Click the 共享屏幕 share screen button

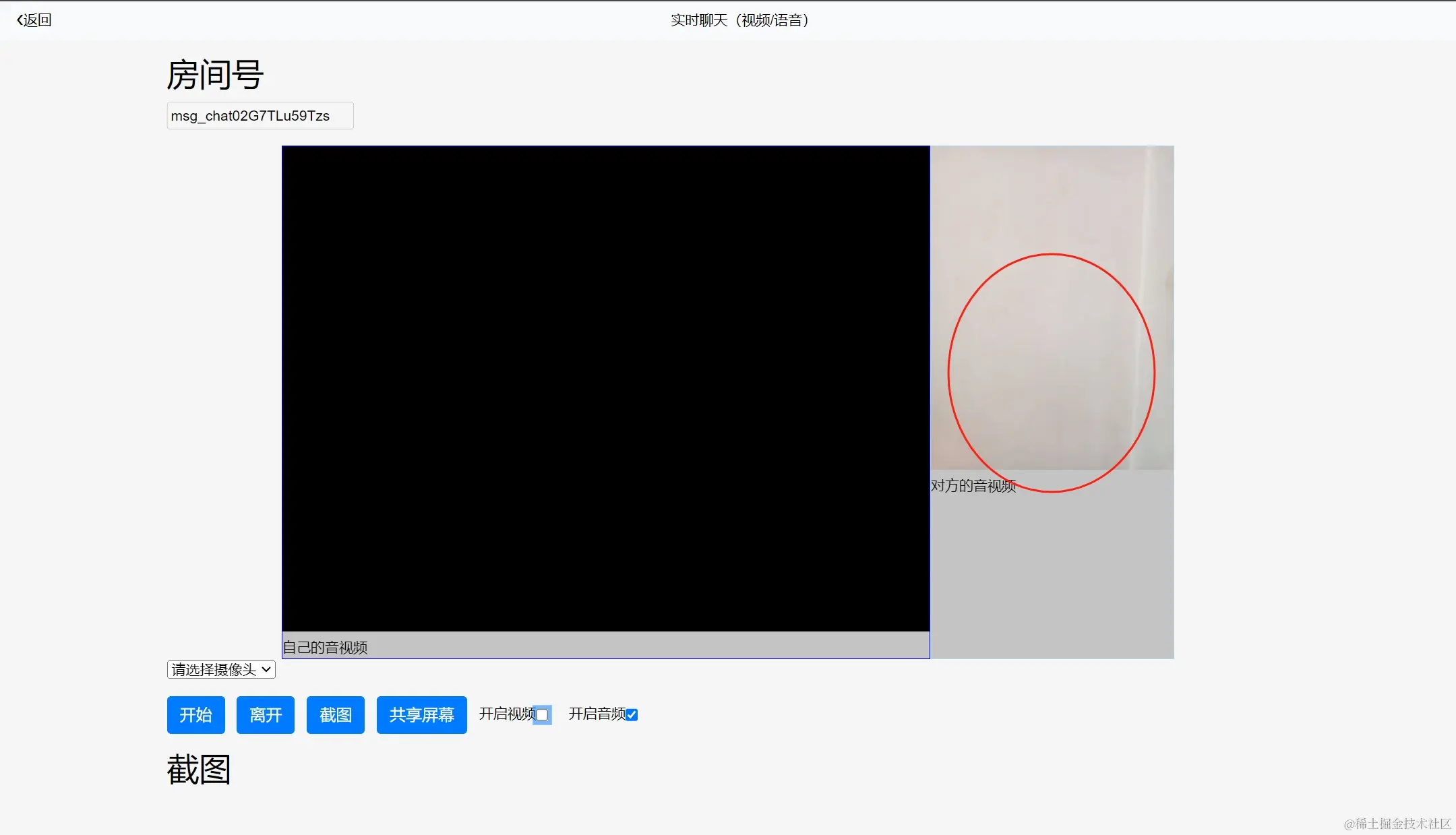point(421,714)
